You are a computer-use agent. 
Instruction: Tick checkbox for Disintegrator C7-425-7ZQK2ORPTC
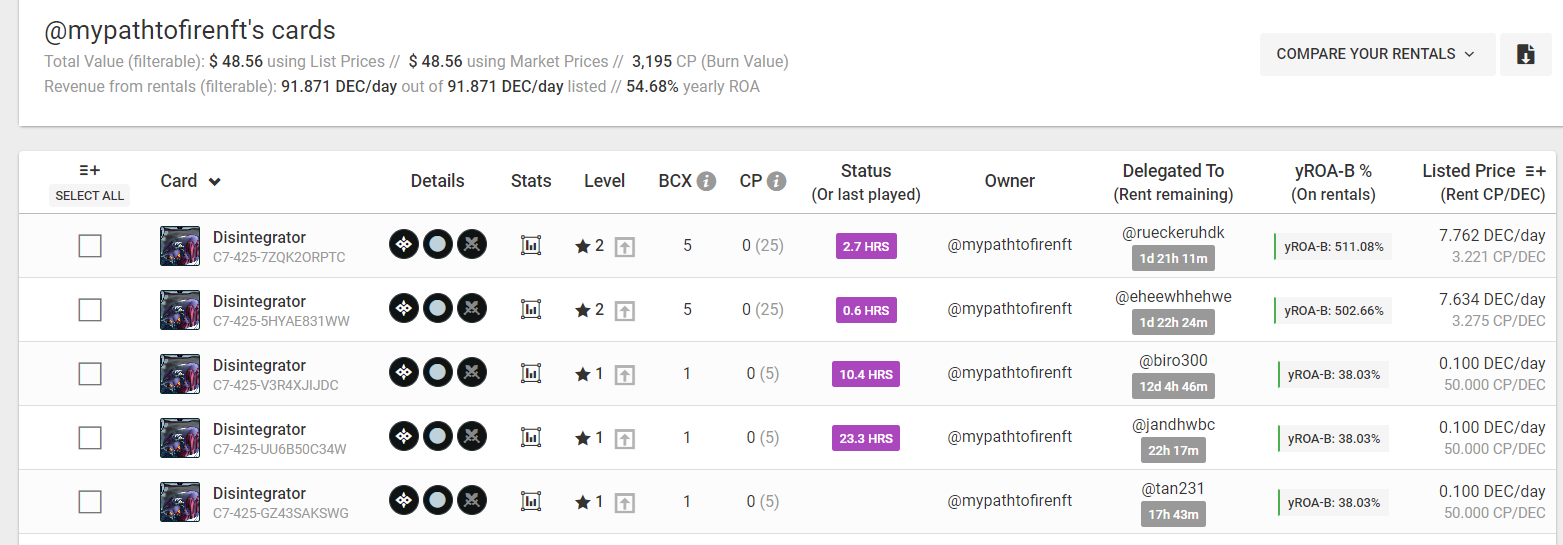click(x=90, y=246)
